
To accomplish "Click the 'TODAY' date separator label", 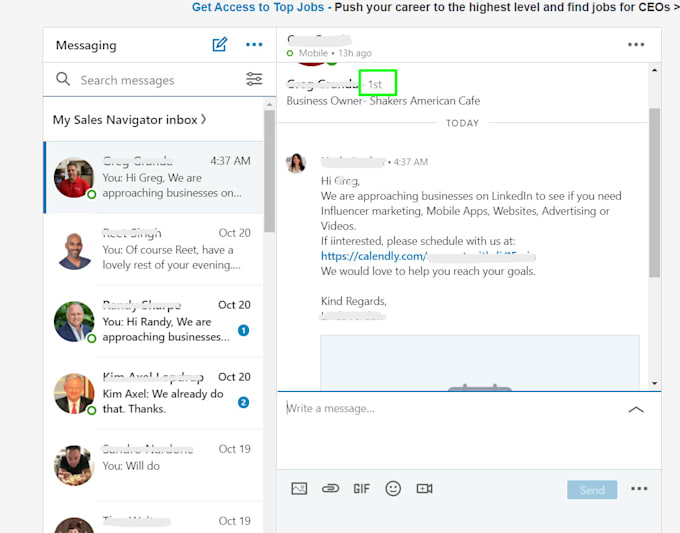I will click(x=462, y=123).
